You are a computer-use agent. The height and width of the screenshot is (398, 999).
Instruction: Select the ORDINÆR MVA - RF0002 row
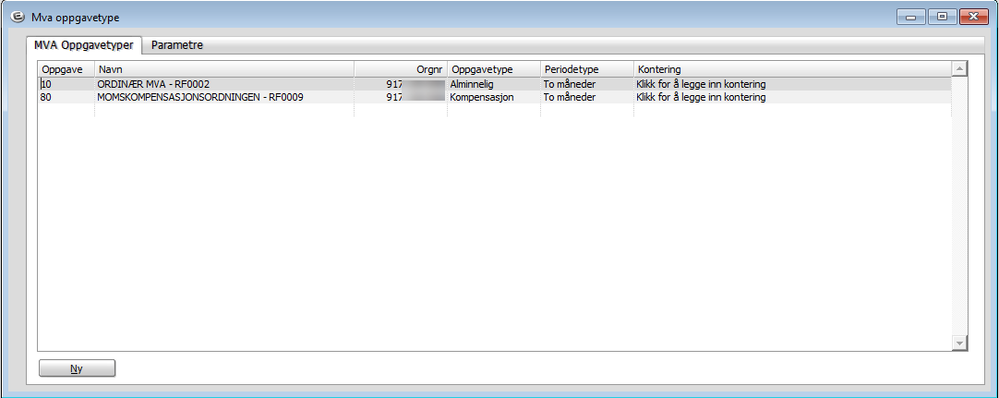tap(494, 84)
